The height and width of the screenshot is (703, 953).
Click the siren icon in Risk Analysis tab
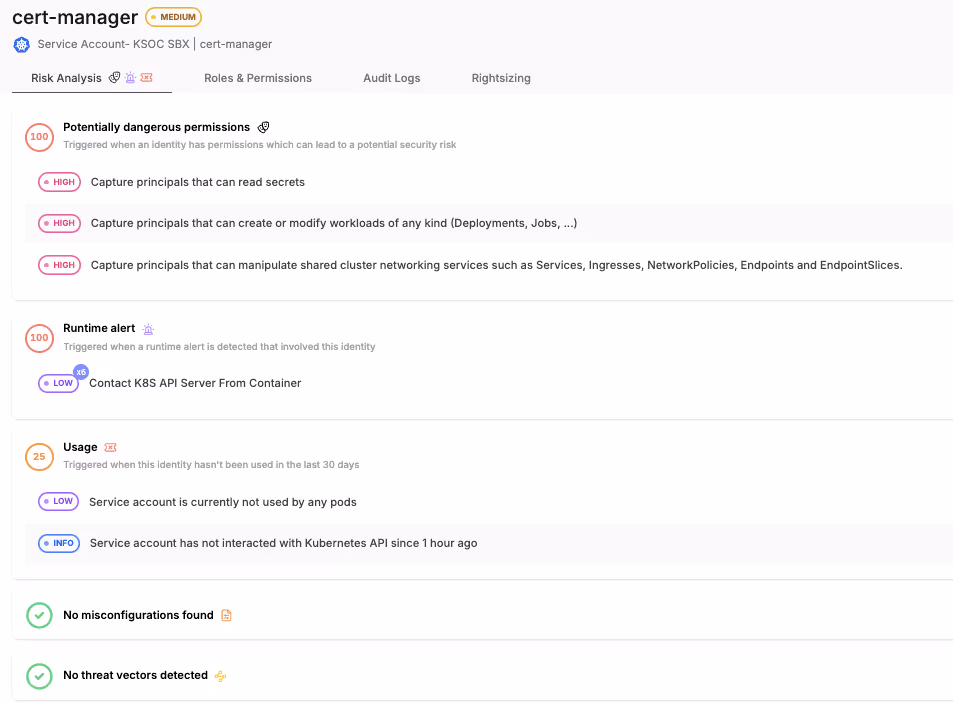click(130, 78)
